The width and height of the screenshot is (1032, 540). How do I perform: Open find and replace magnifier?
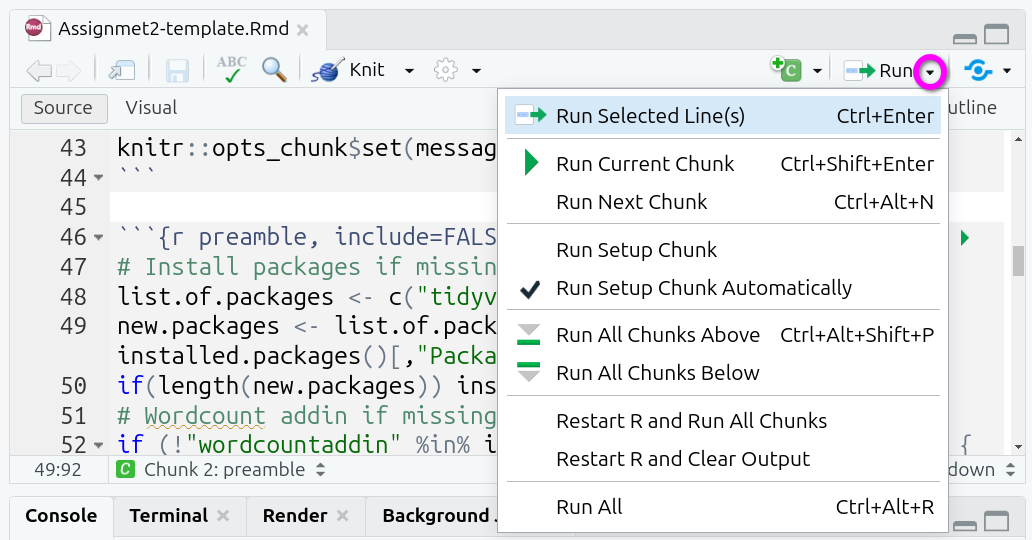click(x=274, y=69)
